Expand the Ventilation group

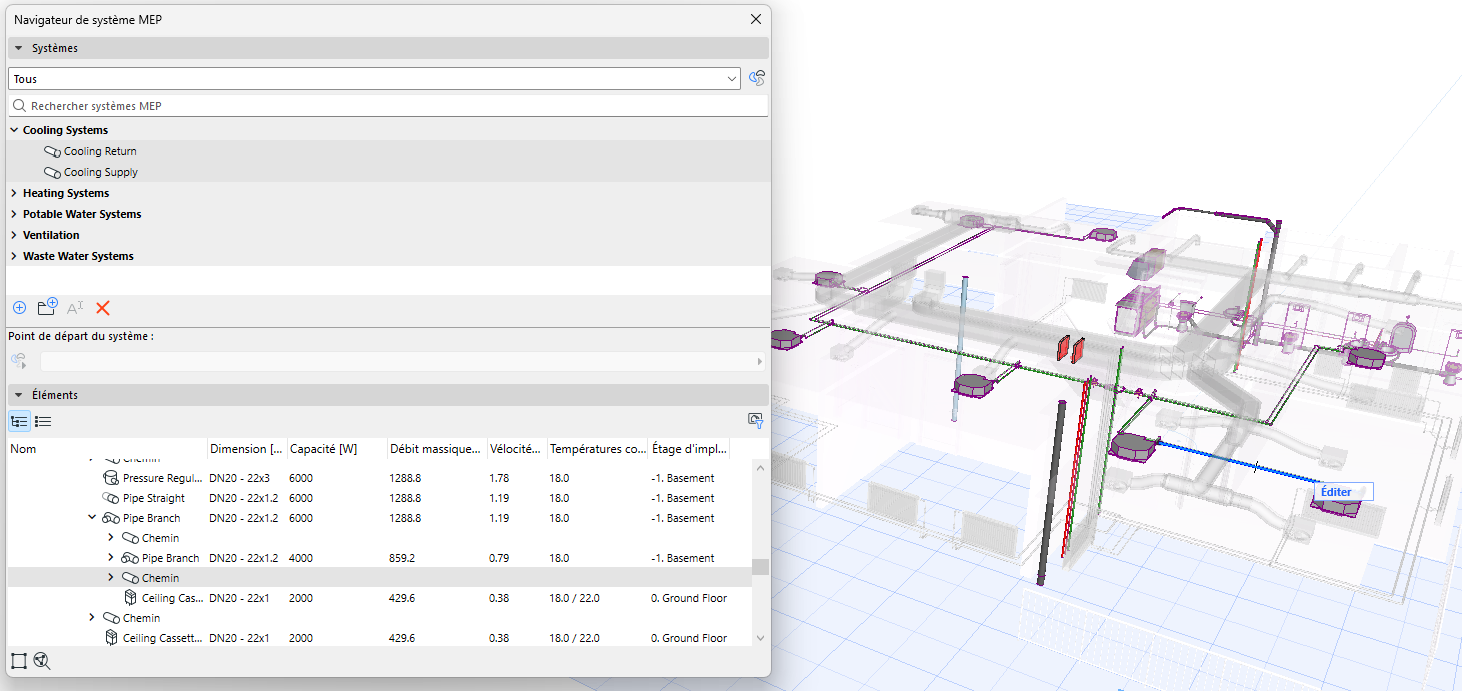point(14,235)
